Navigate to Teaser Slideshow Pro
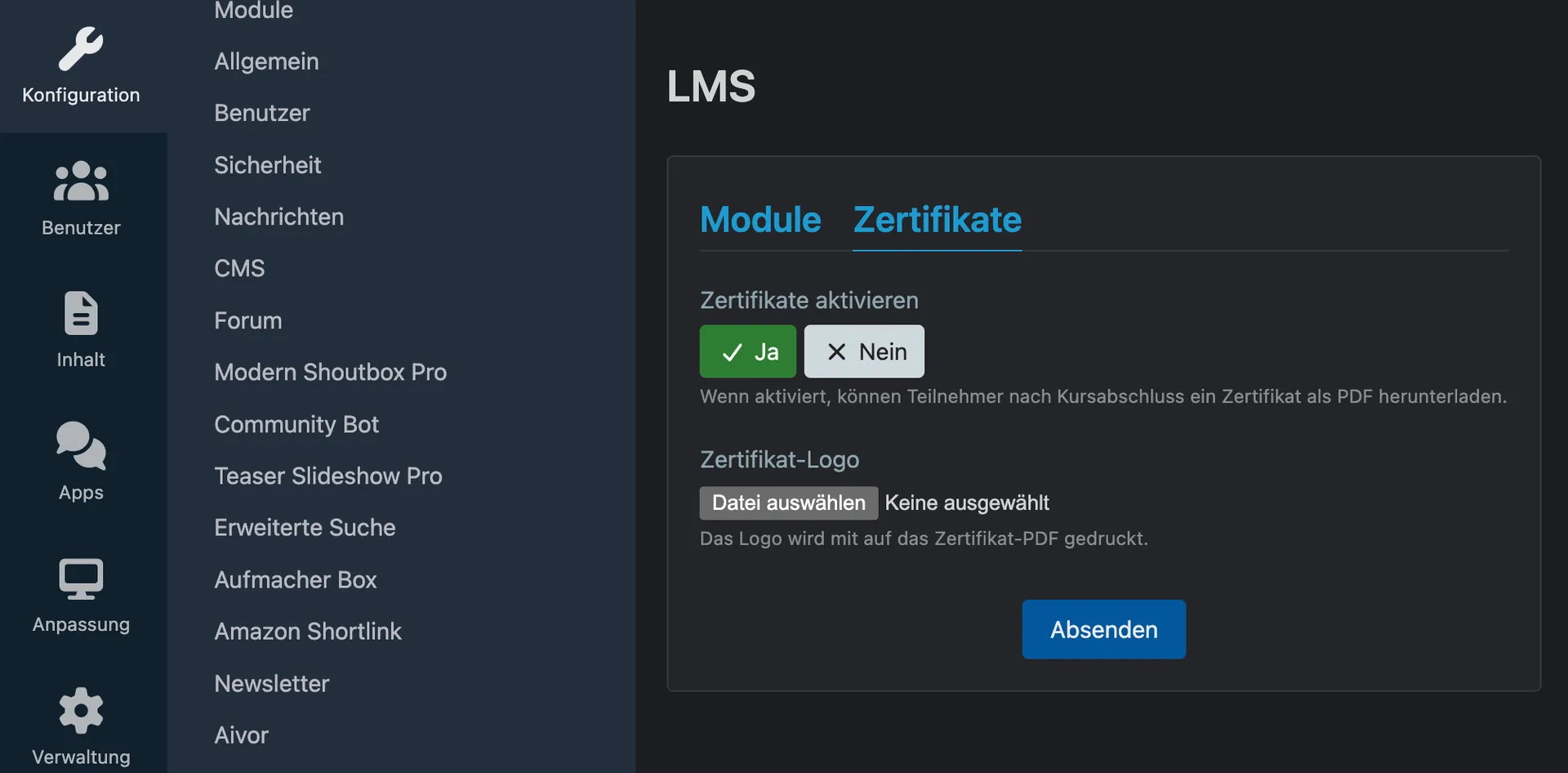Image resolution: width=1568 pixels, height=773 pixels. 327,476
